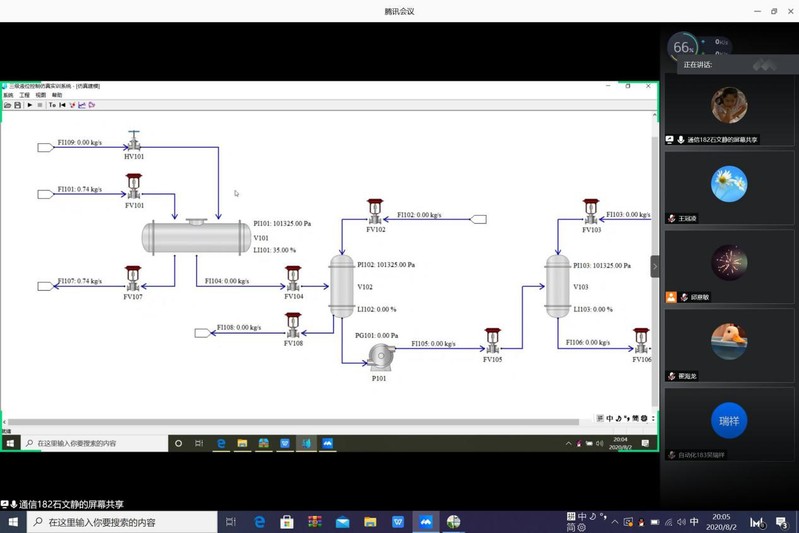Screen dimensions: 799x533
Task: Open the 系统 menu
Action: point(8,95)
